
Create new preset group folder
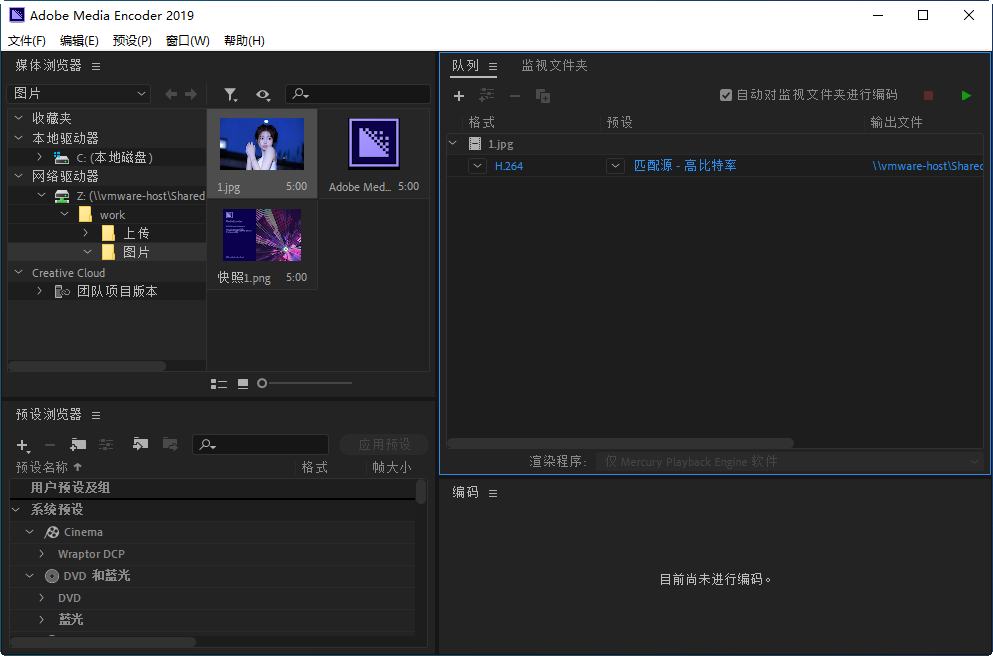(78, 445)
